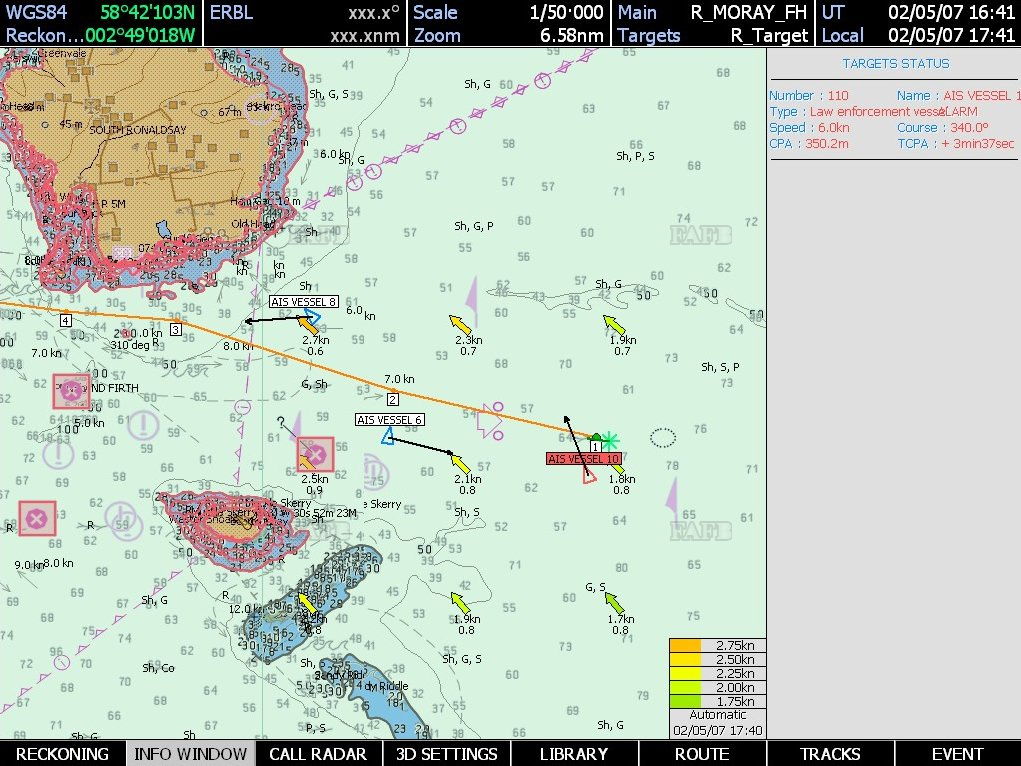Image resolution: width=1021 pixels, height=766 pixels.
Task: Select the wreck symbol near the FIRTH label
Action: 71,392
